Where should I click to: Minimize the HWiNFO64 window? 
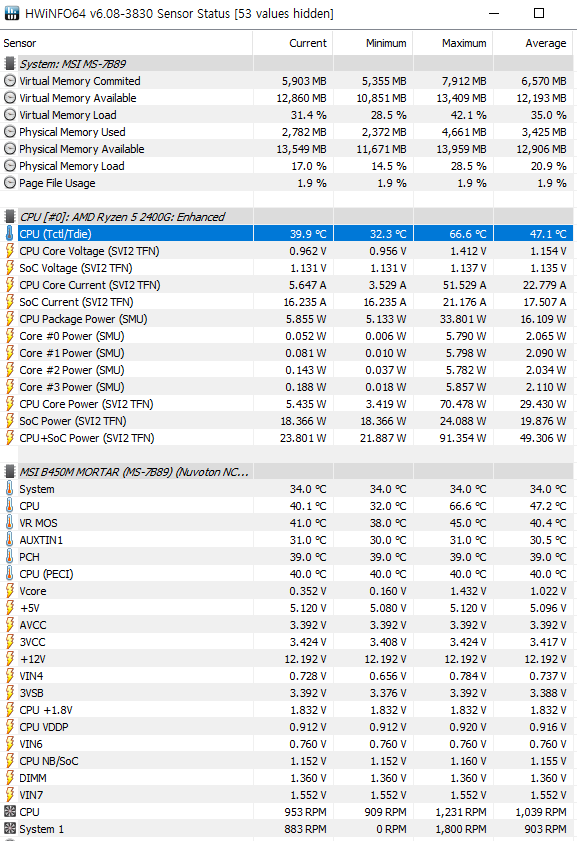coord(494,13)
